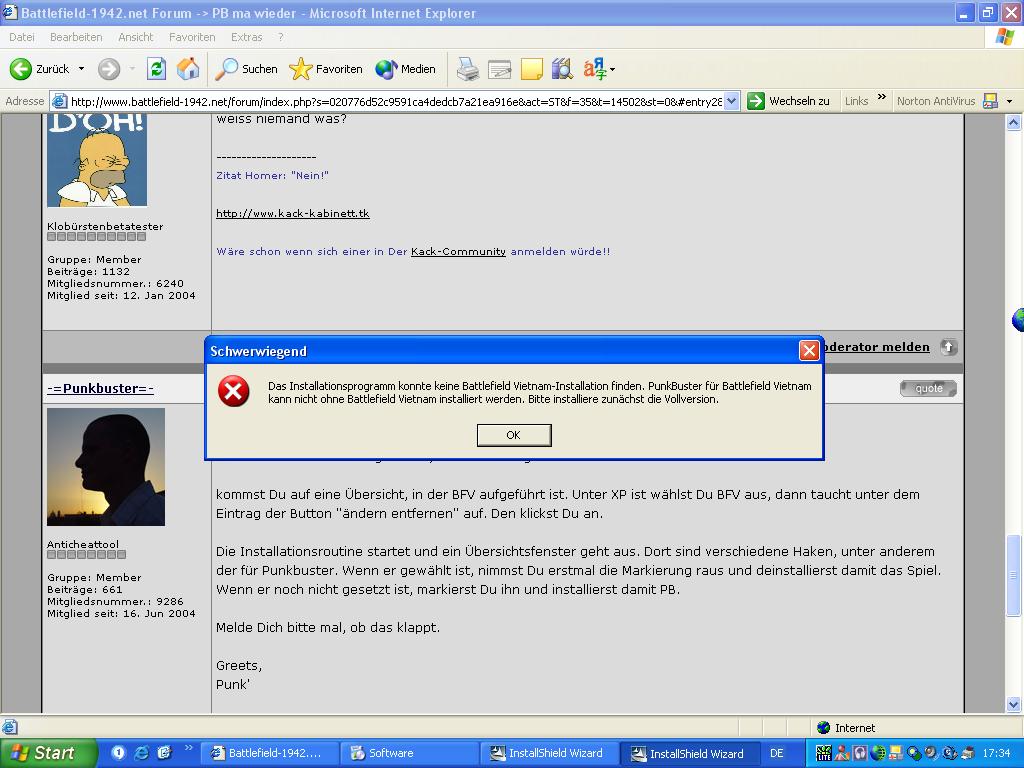Click the Outlook Express quick launch icon
Image resolution: width=1024 pixels, height=768 pixels.
164,752
